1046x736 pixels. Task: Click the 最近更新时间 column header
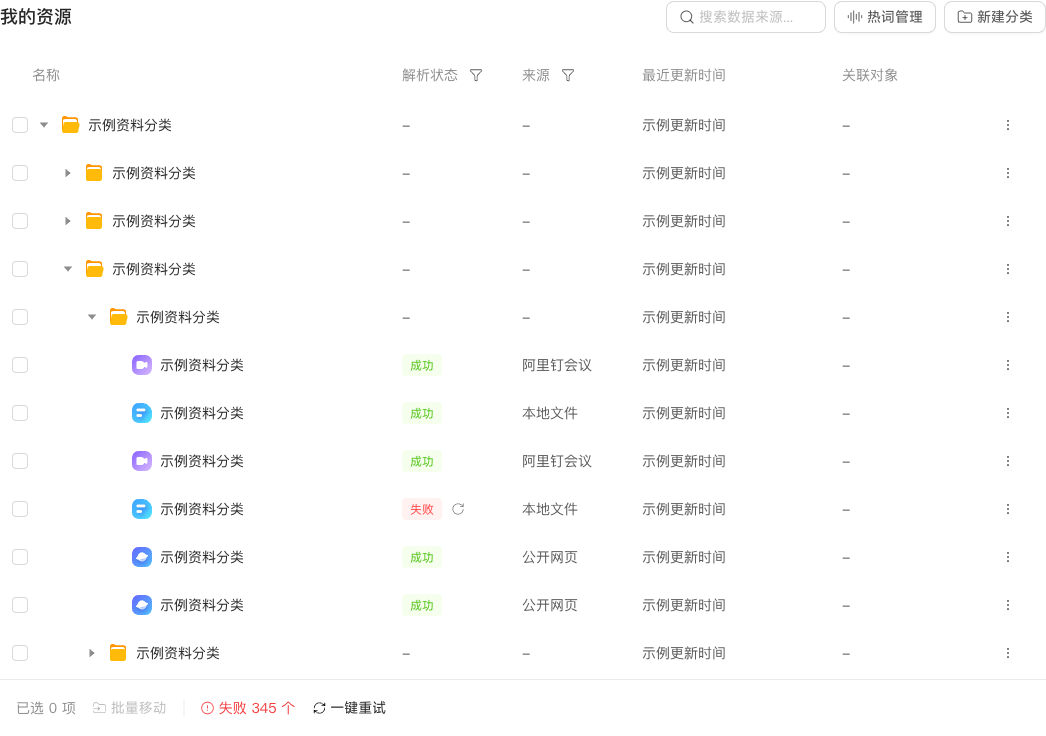(684, 75)
